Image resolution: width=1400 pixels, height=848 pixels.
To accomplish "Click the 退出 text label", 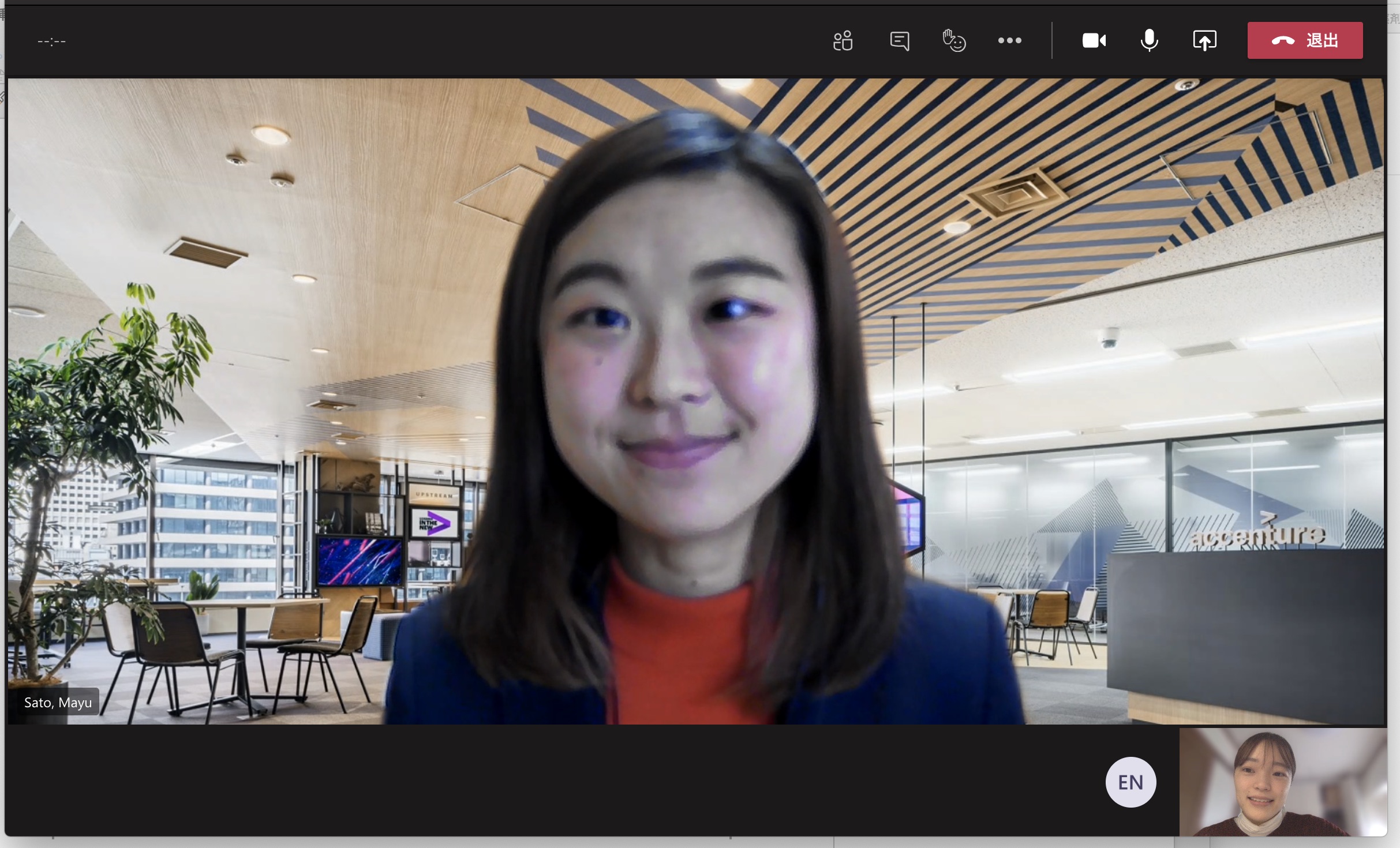I will [x=1322, y=40].
